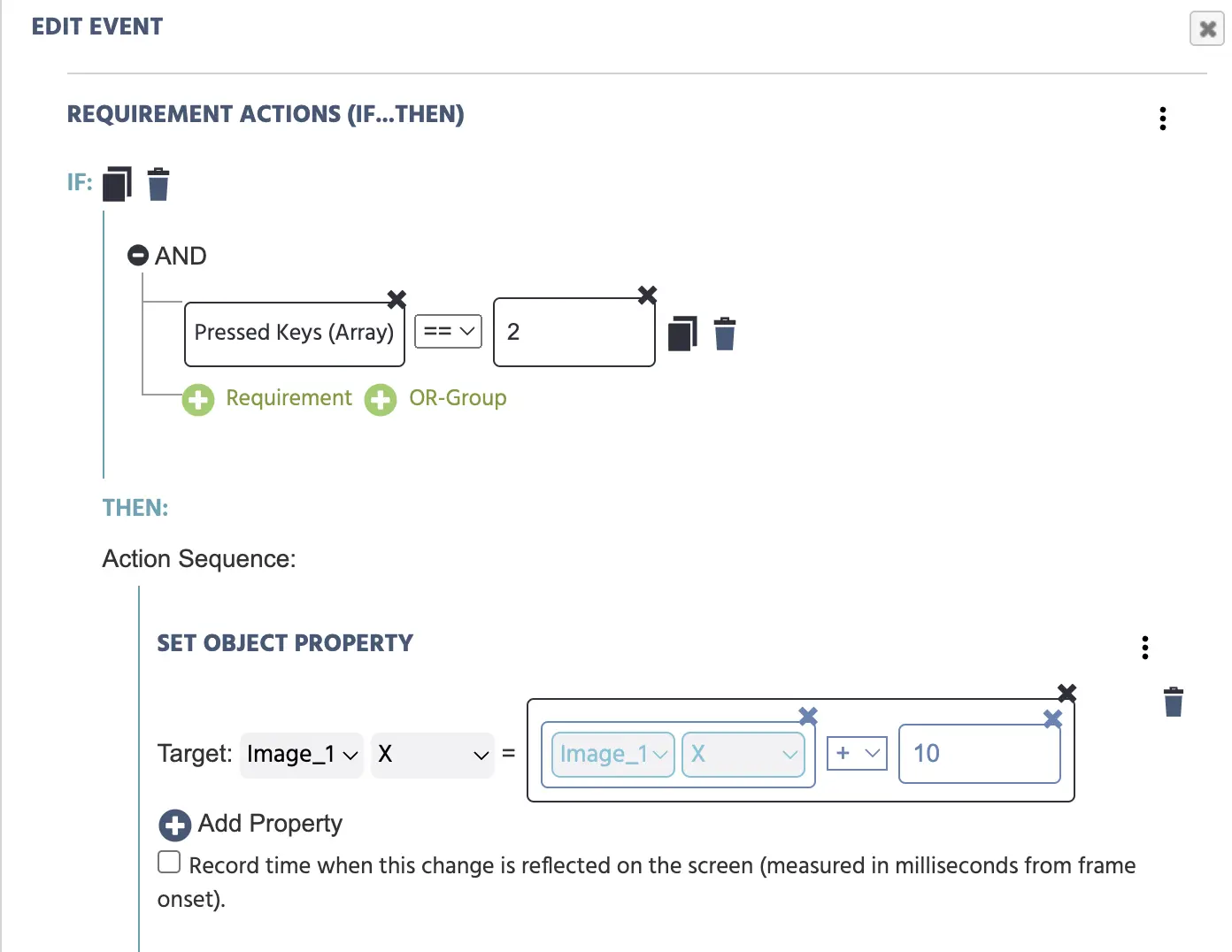This screenshot has height=952, width=1232.
Task: Open the + arithmetic operator dropdown
Action: pos(857,753)
